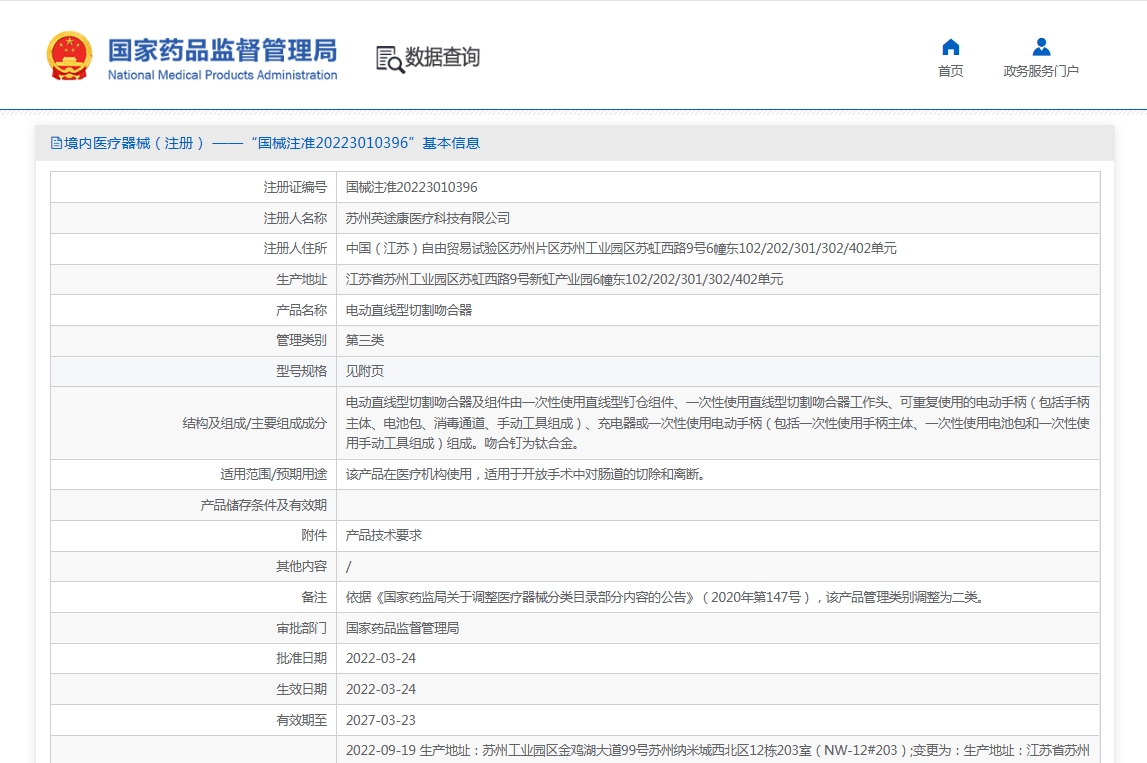The width and height of the screenshot is (1147, 763).
Task: Click 批准日期 value 2022-03-24
Action: [380, 658]
